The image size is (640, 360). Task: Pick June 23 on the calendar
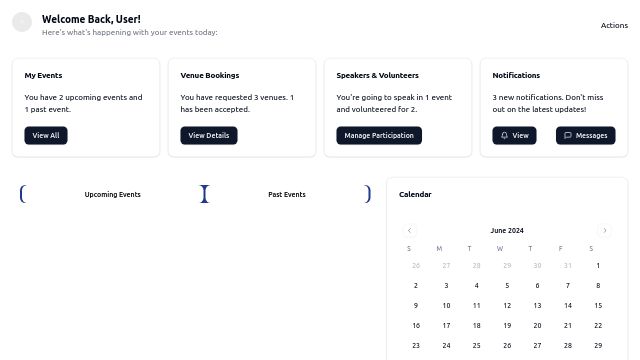416,346
